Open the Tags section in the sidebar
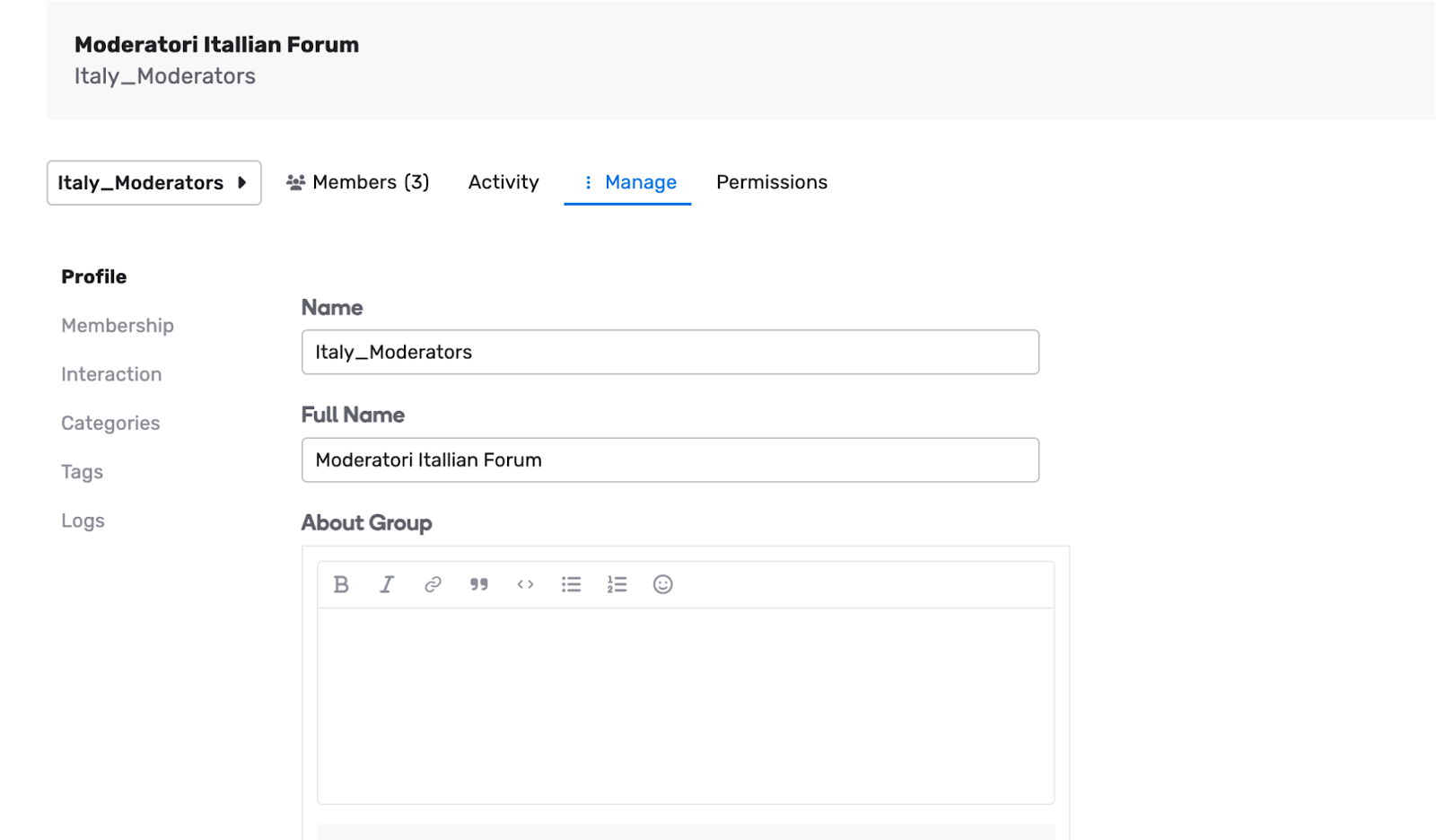Image resolution: width=1436 pixels, height=840 pixels. click(82, 472)
